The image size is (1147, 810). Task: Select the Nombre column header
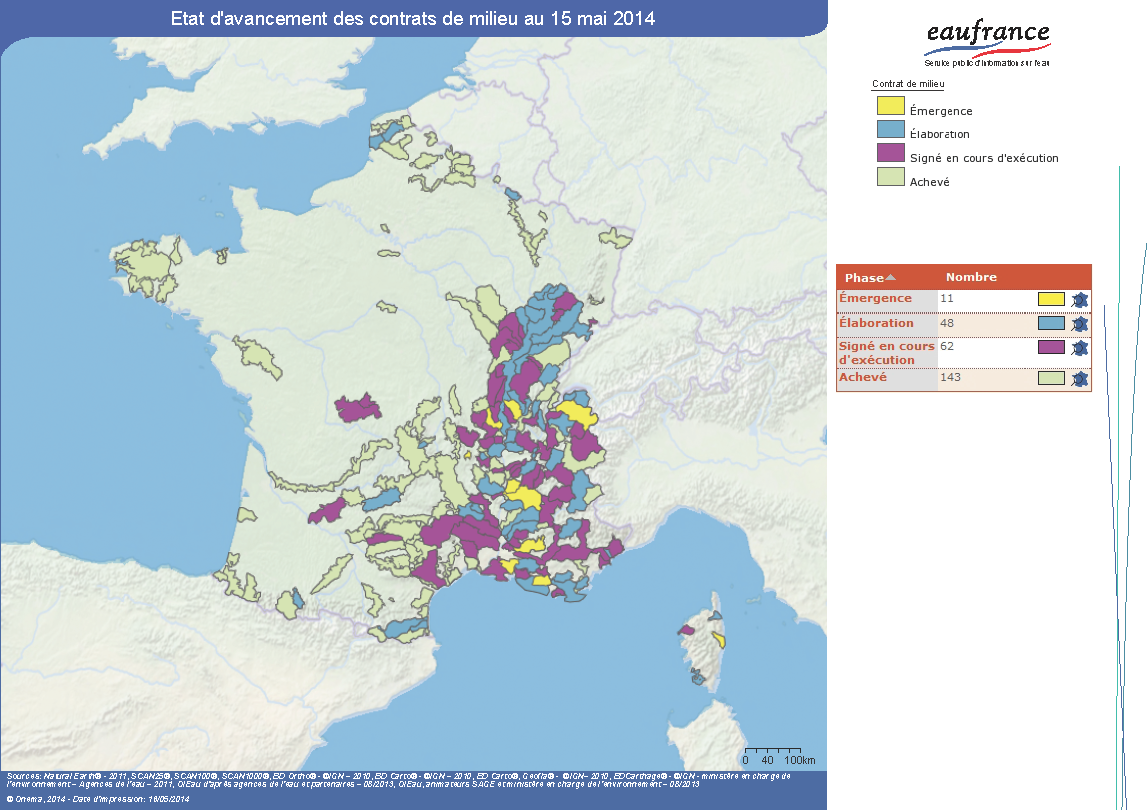(x=971, y=277)
